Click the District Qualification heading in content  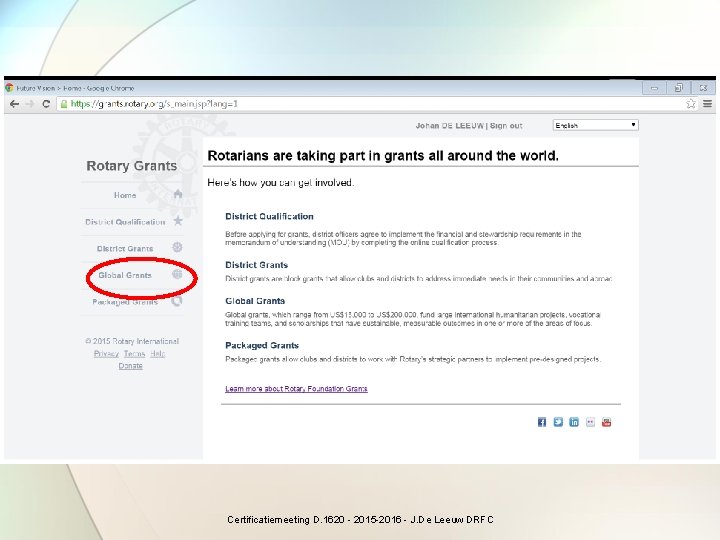[269, 216]
